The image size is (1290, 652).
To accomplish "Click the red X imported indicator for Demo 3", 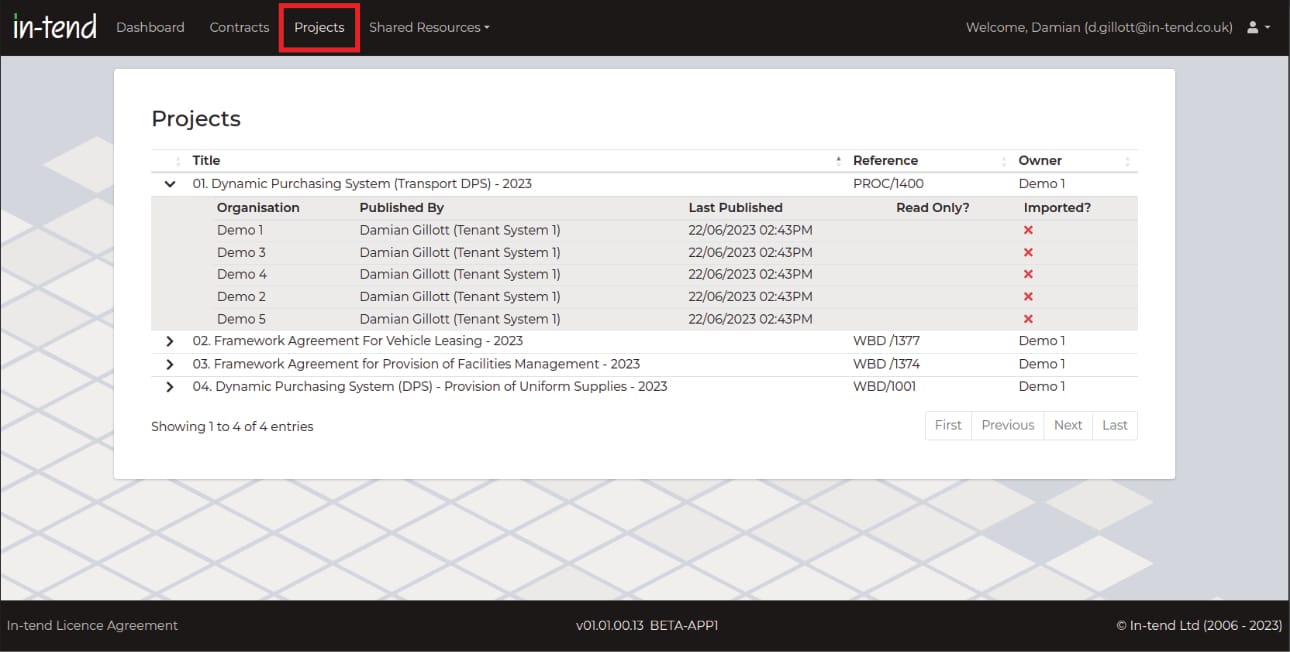I will [x=1027, y=252].
